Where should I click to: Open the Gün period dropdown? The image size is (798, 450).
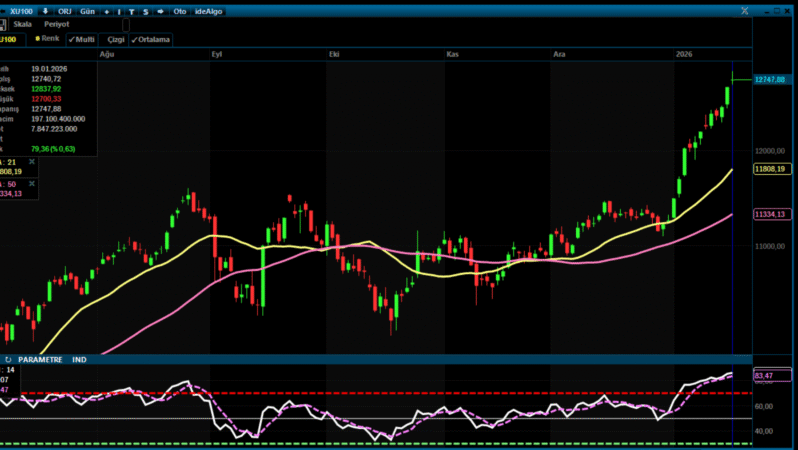pyautogui.click(x=88, y=11)
